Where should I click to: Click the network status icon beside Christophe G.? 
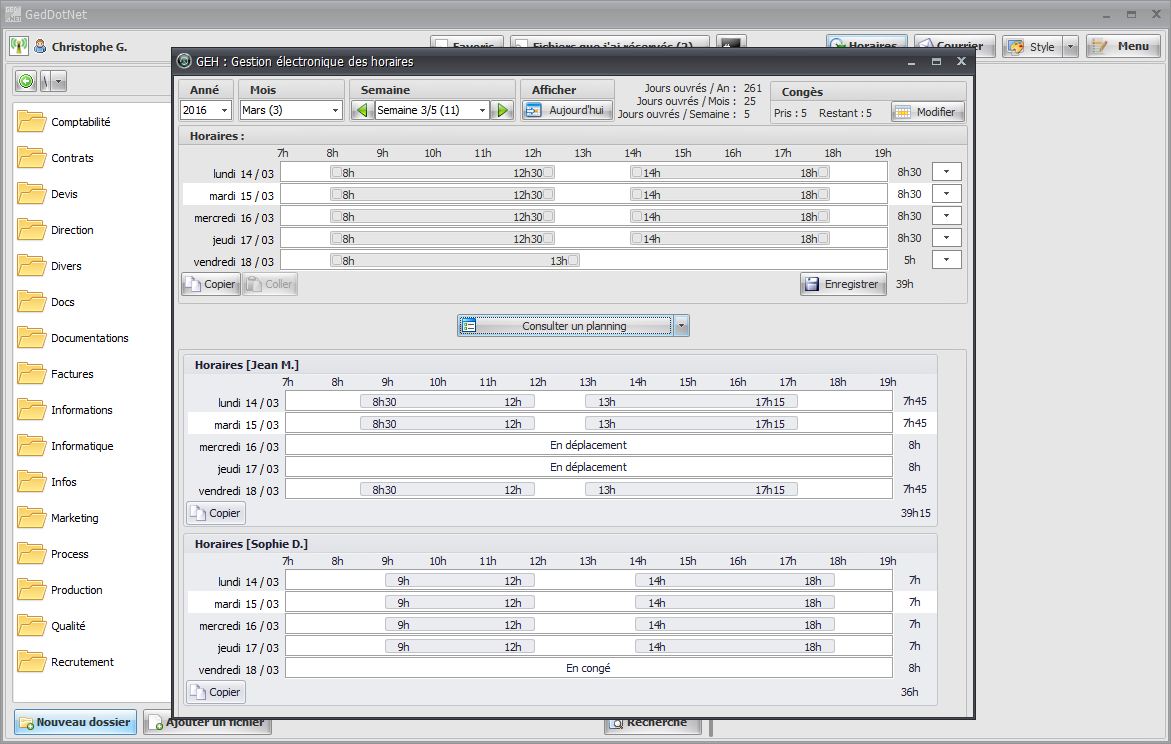pyautogui.click(x=19, y=46)
